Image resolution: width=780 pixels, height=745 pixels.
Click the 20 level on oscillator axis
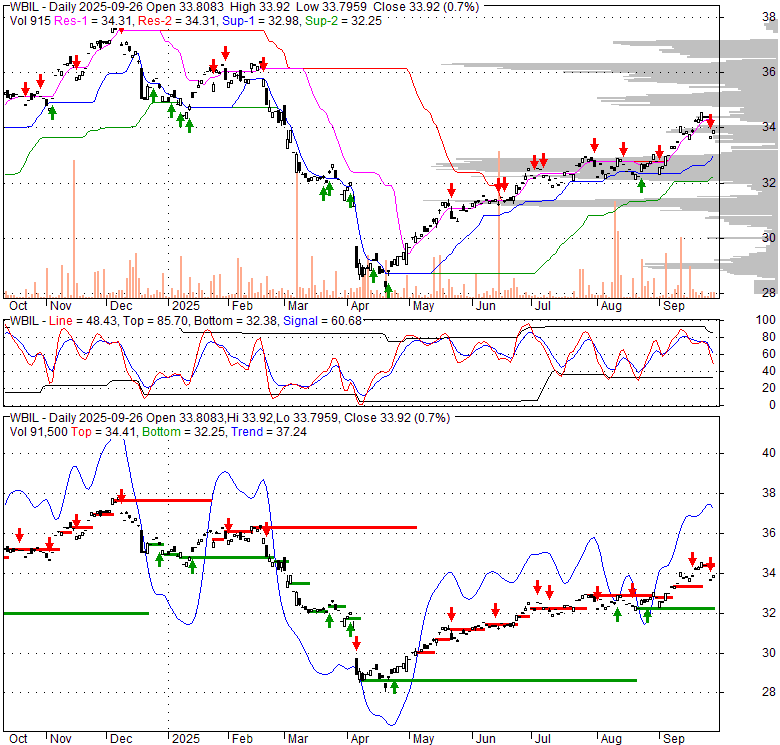click(x=769, y=387)
